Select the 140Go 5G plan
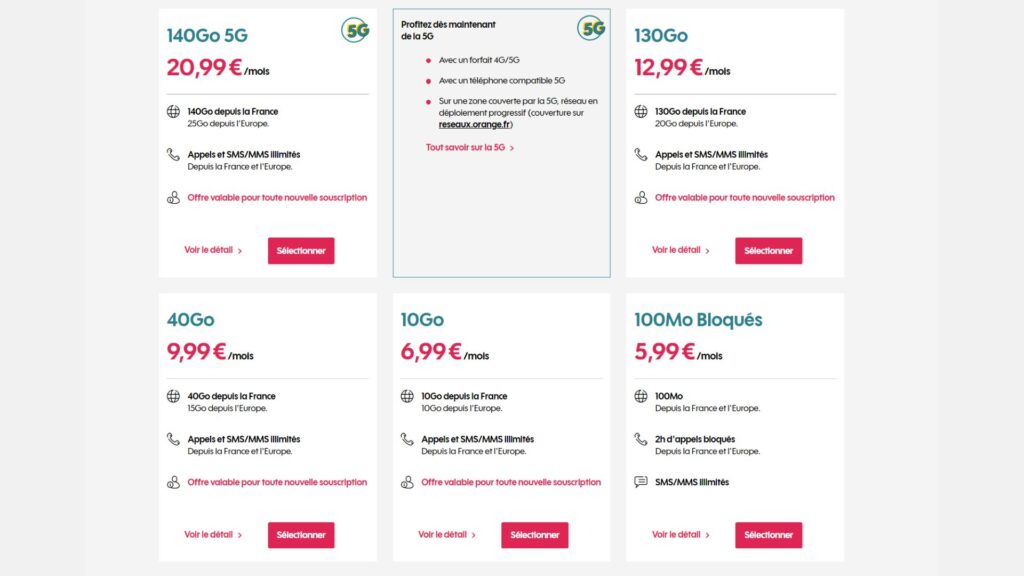 [x=301, y=250]
